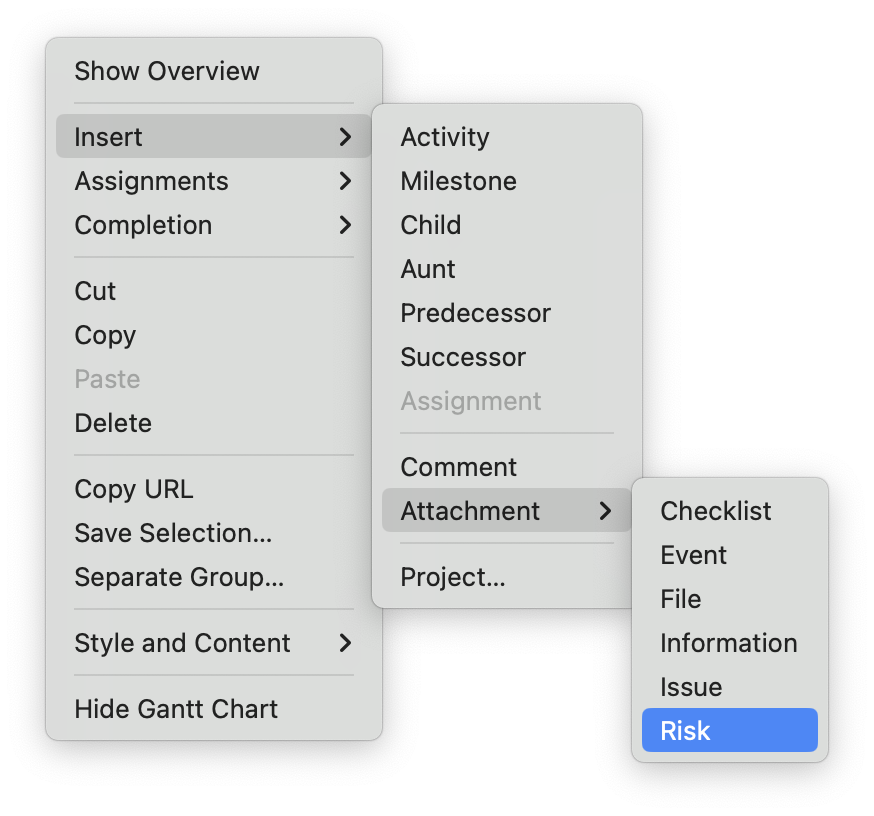Select Separate Group… option
The image size is (874, 816).
coord(179,577)
